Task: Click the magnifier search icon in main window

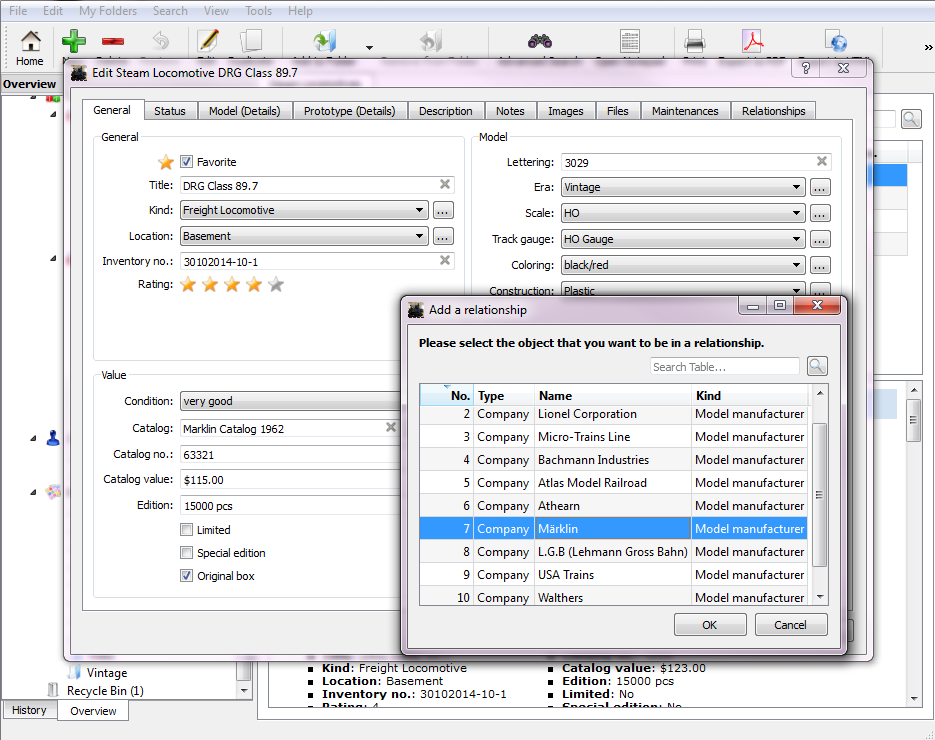Action: pos(911,119)
